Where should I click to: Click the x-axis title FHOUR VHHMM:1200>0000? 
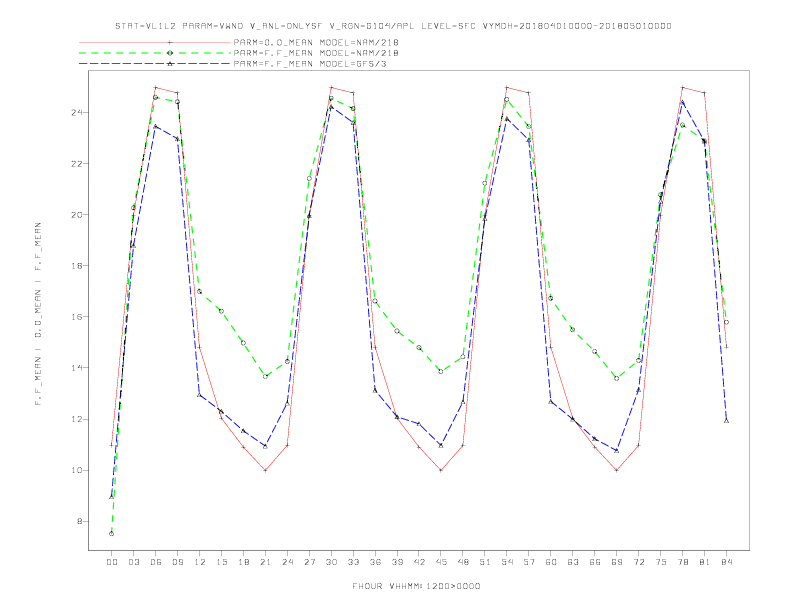416,586
